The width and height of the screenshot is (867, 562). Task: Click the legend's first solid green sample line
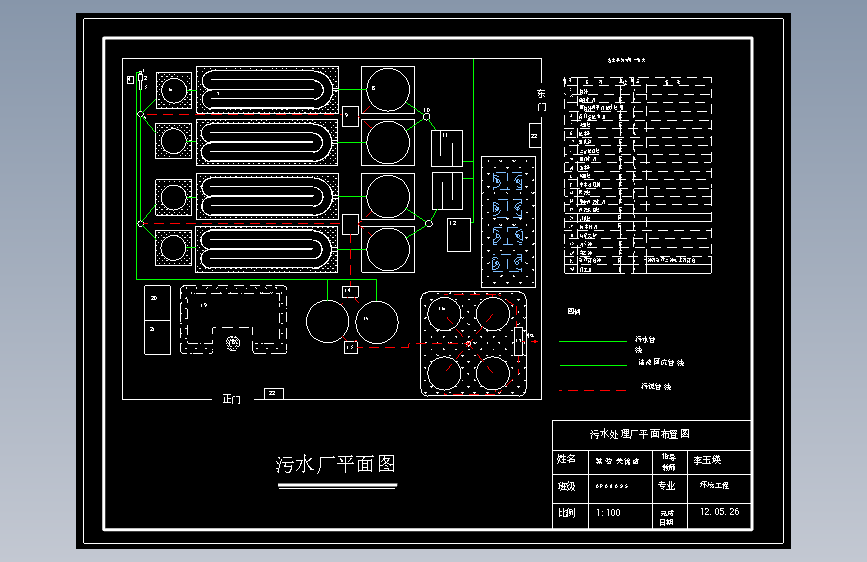tap(593, 341)
